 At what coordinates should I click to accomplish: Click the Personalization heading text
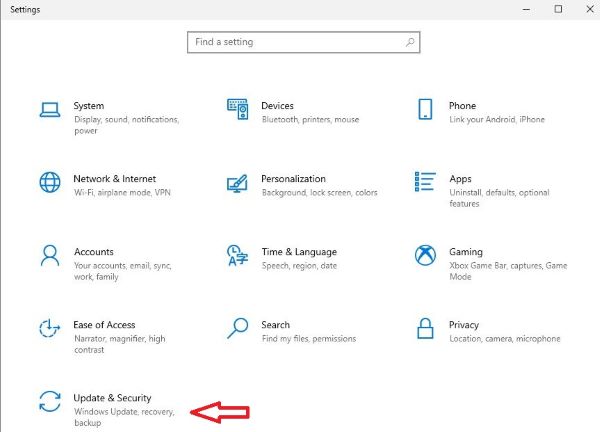tap(293, 179)
